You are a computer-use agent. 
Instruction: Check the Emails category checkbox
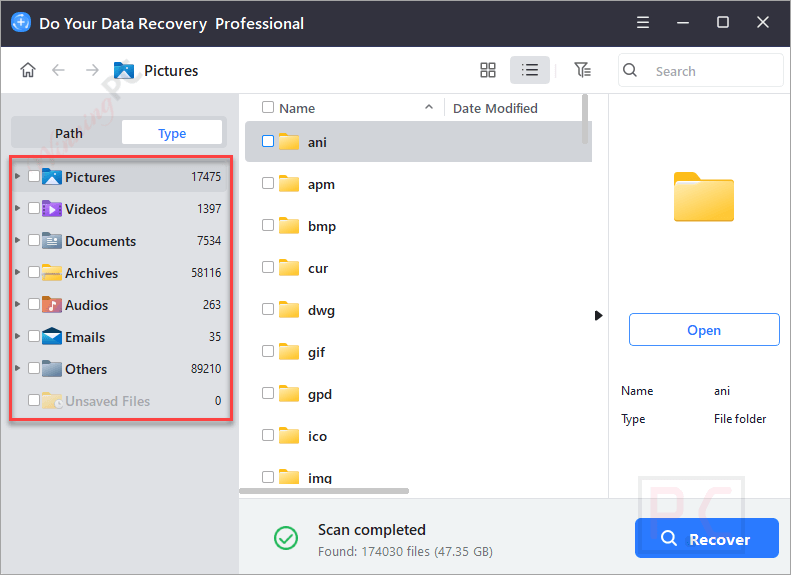(x=34, y=336)
